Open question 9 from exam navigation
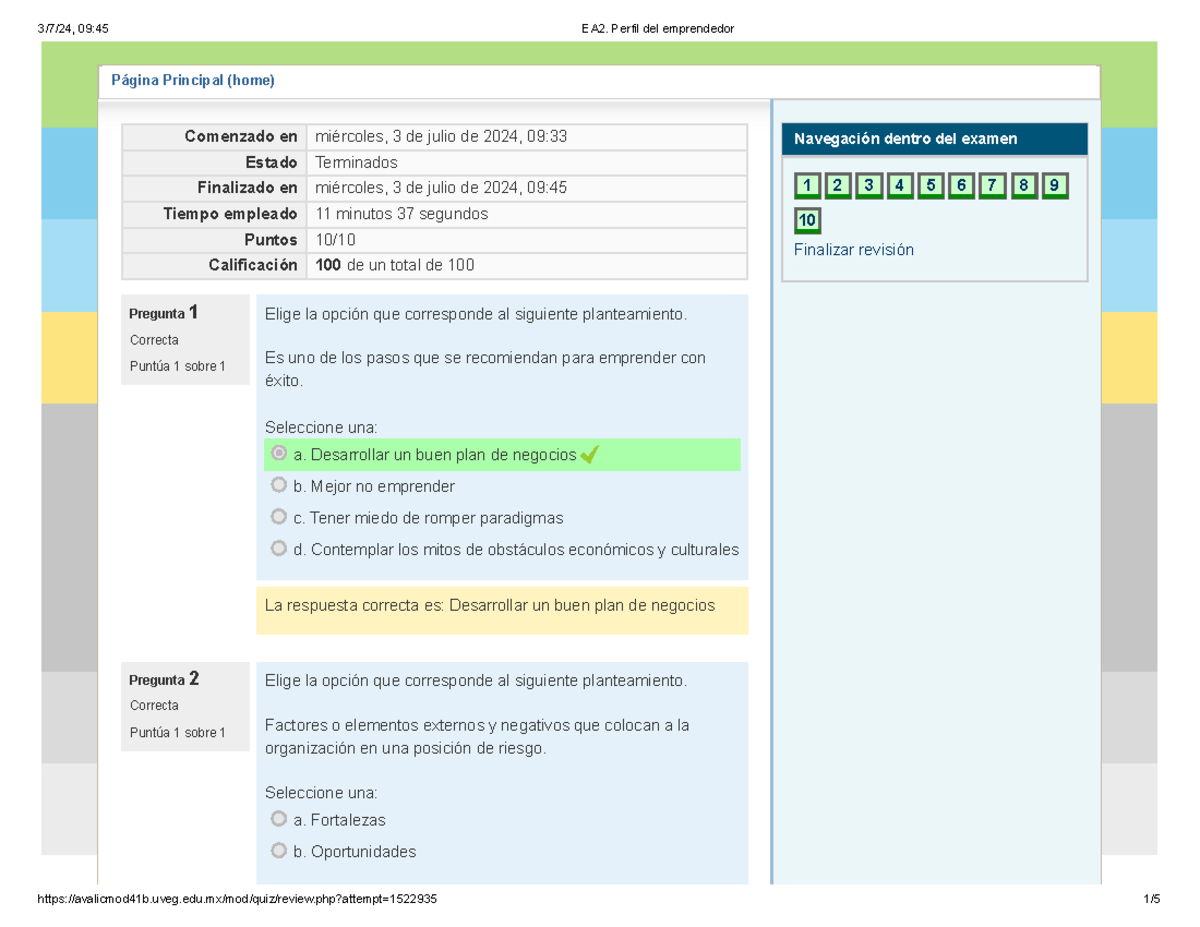1200x927 pixels. point(1054,184)
